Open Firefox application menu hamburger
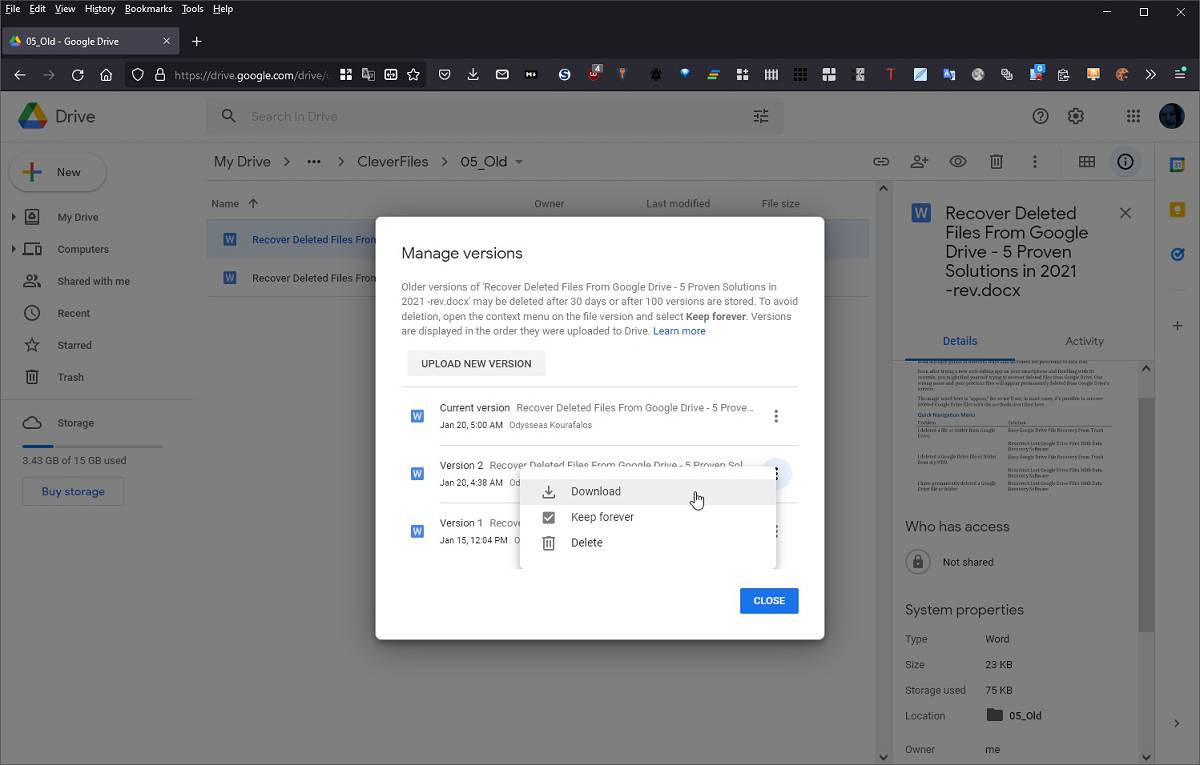The height and width of the screenshot is (765, 1200). coord(1180,74)
